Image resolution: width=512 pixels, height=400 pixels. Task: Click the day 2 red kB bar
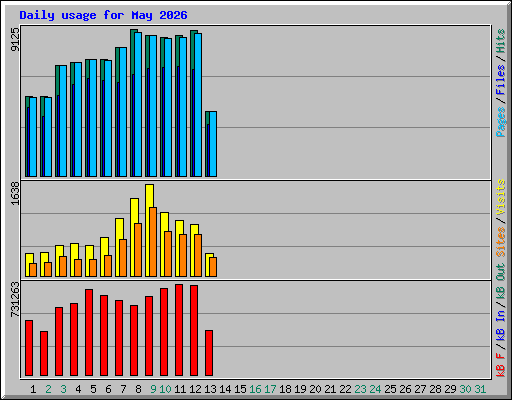(44, 353)
